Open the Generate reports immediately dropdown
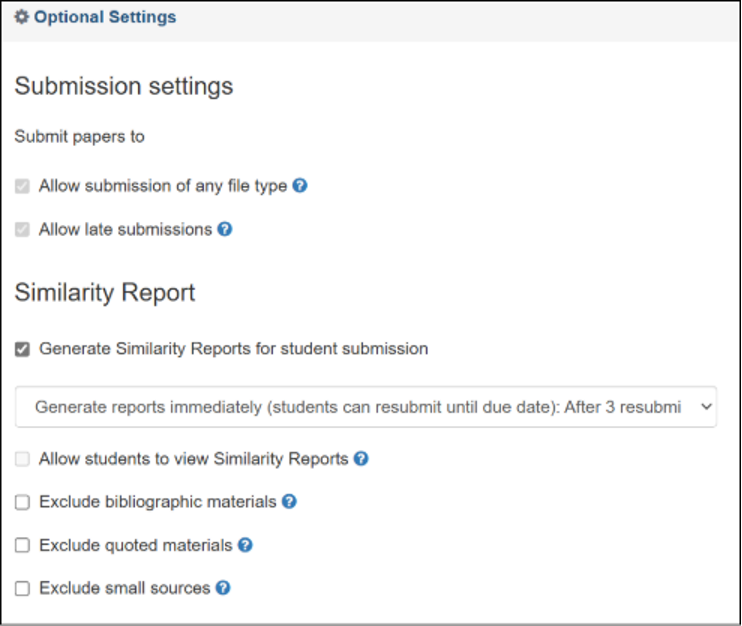742x626 pixels. 366,407
